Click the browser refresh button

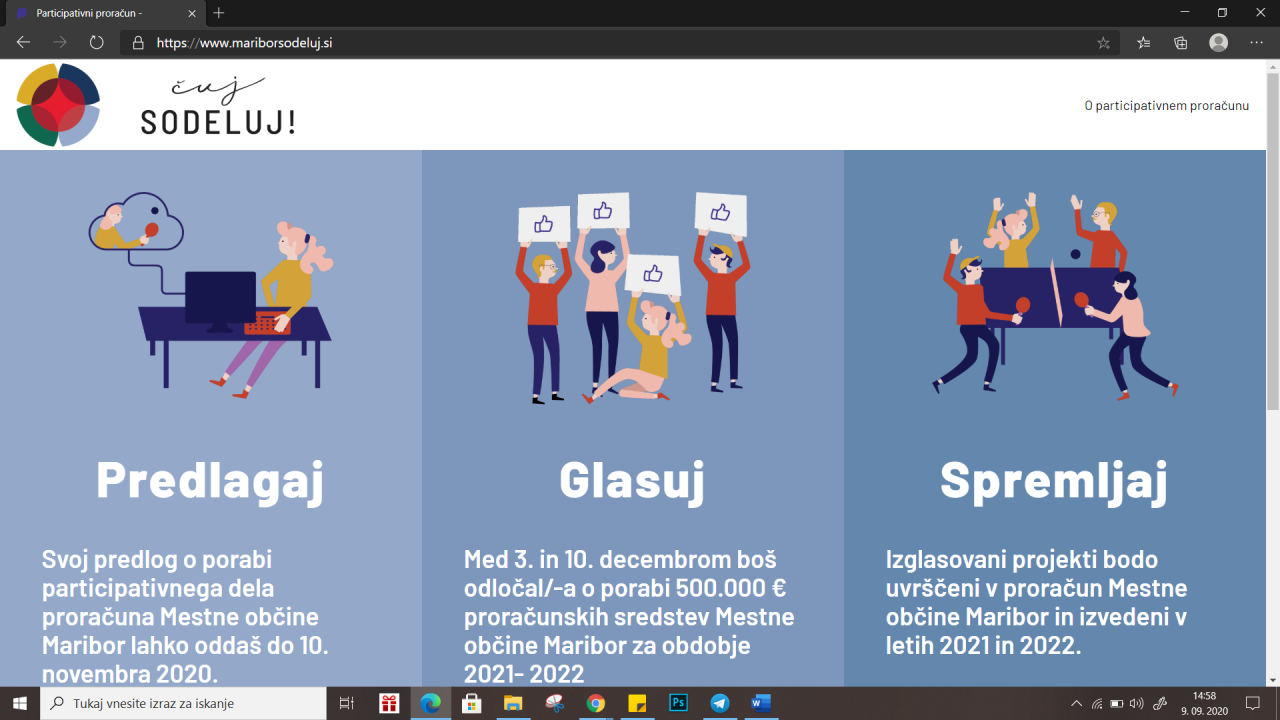97,42
